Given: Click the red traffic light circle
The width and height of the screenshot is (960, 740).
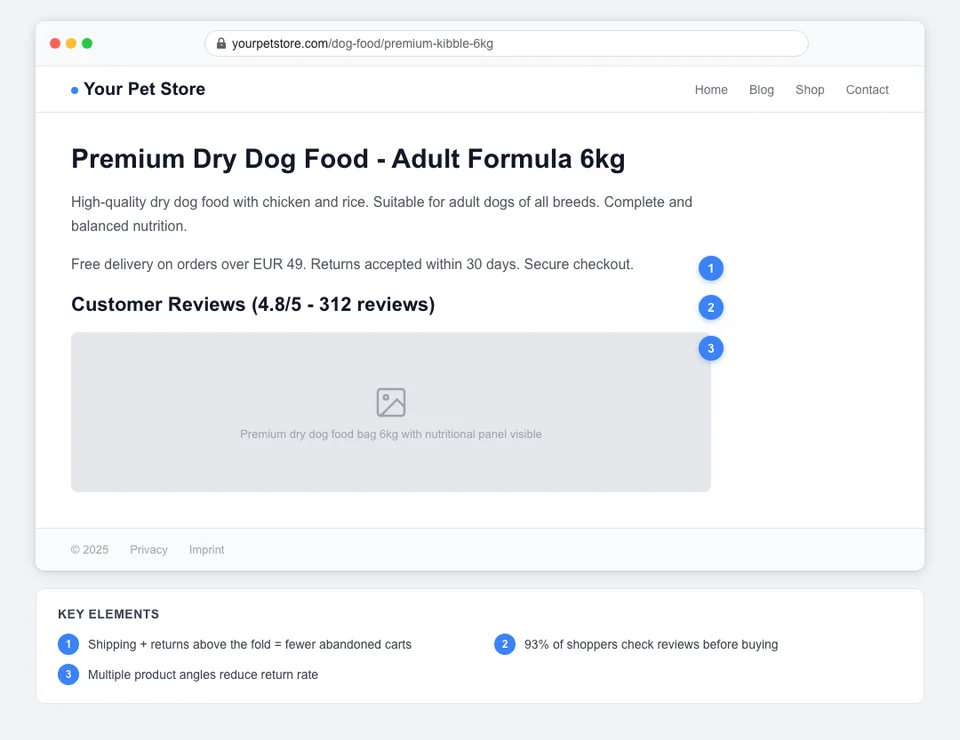Looking at the screenshot, I should (x=54, y=43).
